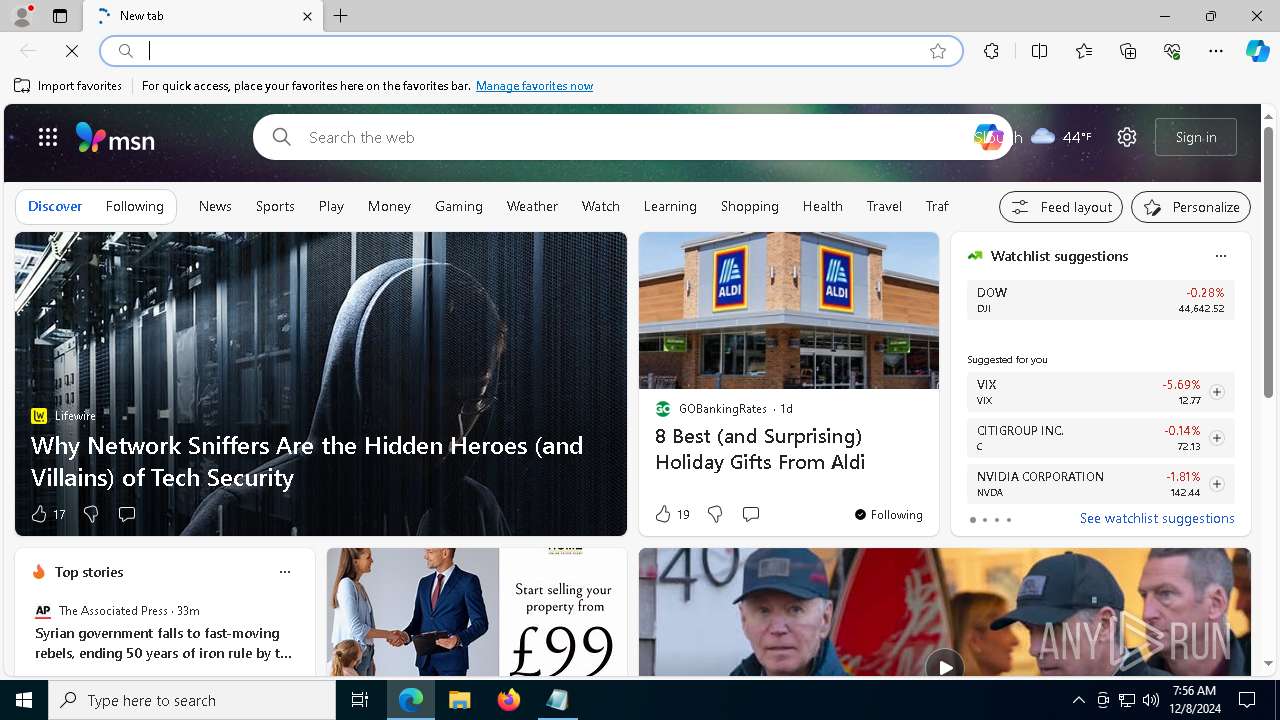This screenshot has height=720, width=1280.
Task: Open the Money category
Action: (389, 206)
